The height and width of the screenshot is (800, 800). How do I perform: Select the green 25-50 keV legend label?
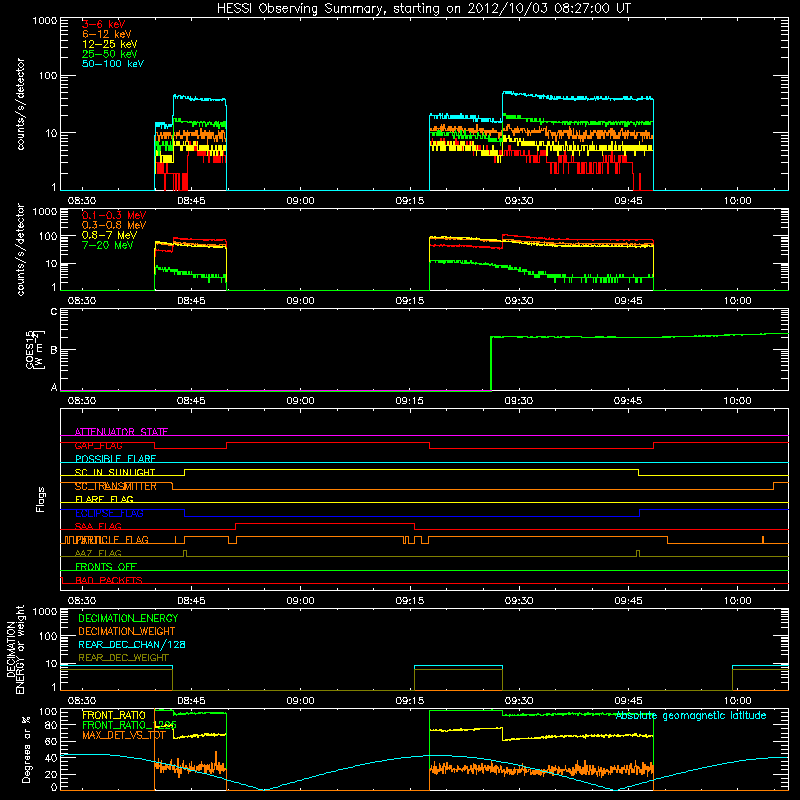click(x=110, y=54)
